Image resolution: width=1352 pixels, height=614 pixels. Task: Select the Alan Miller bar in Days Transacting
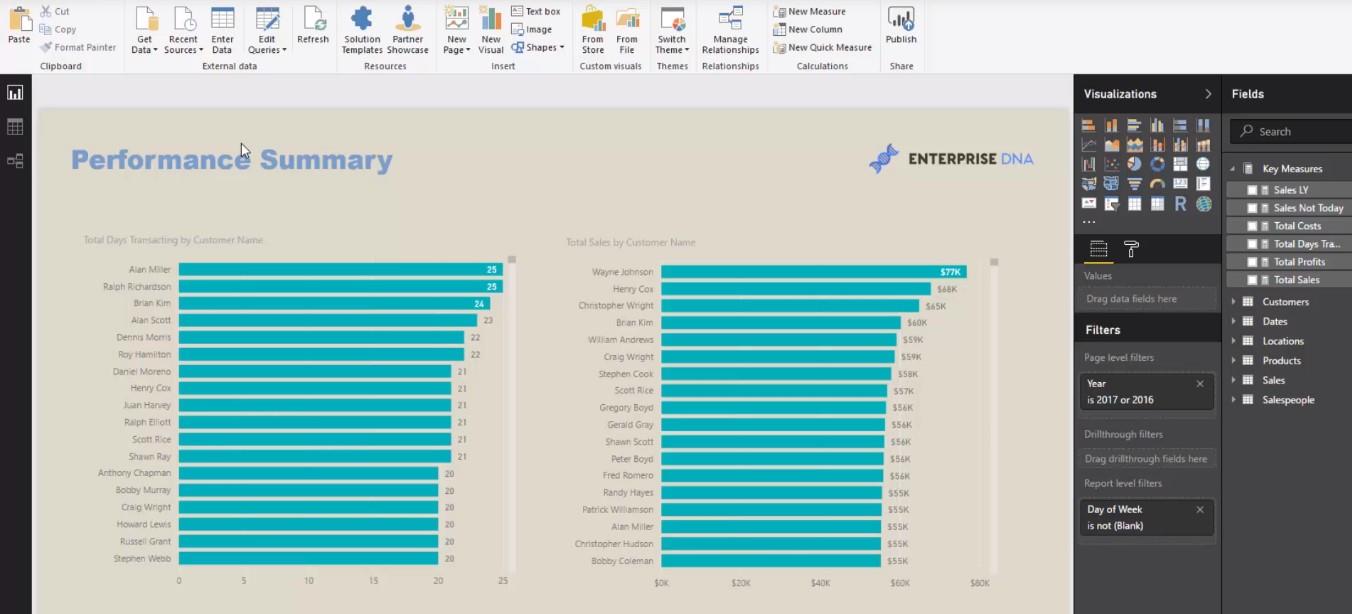tap(340, 270)
